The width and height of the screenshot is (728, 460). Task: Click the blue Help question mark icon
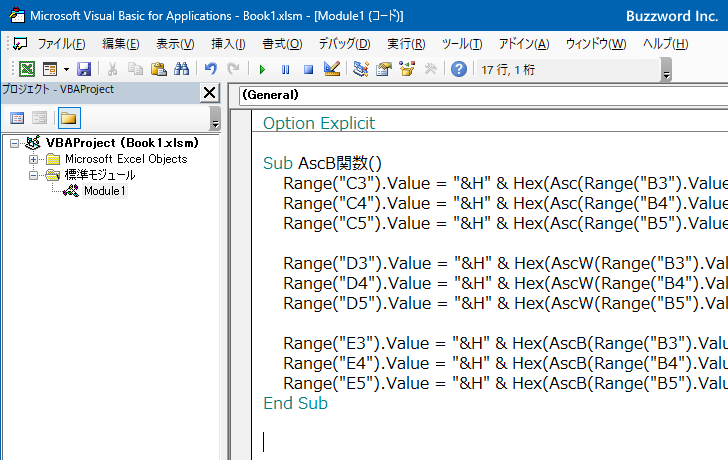[458, 69]
